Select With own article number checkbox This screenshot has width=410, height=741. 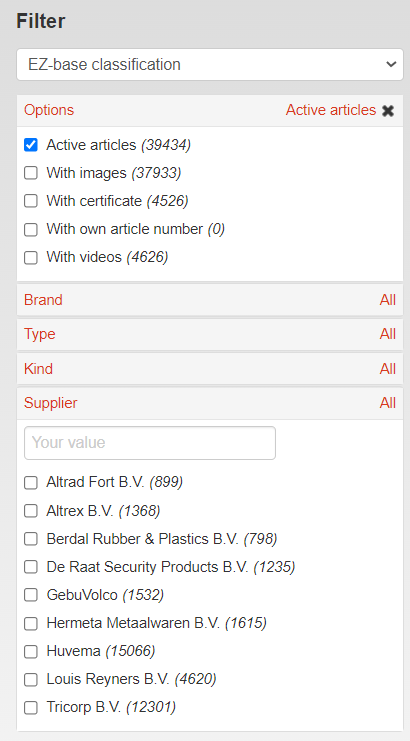pyautogui.click(x=31, y=229)
